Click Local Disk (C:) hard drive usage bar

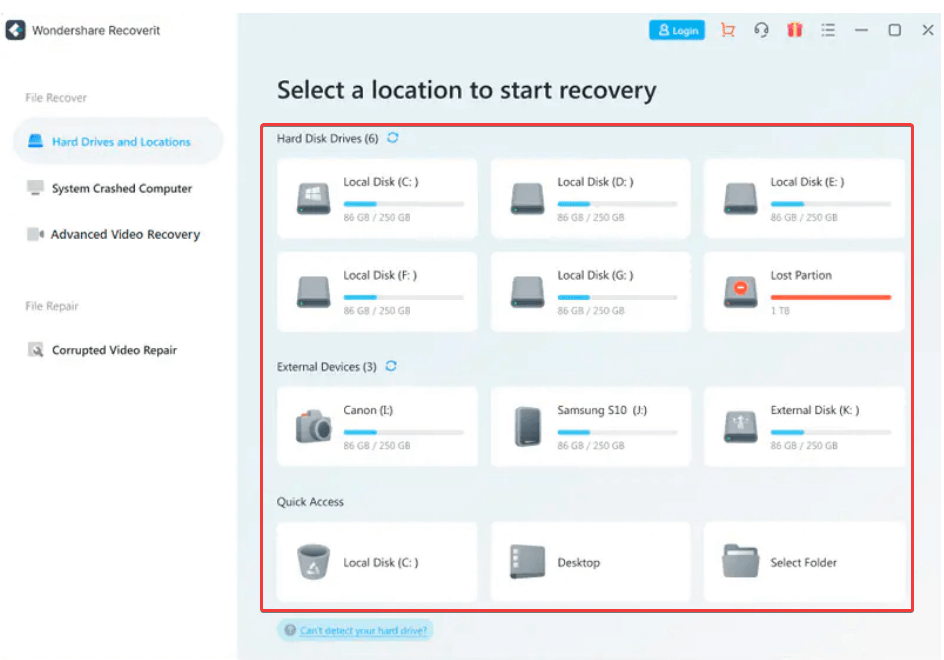[404, 204]
